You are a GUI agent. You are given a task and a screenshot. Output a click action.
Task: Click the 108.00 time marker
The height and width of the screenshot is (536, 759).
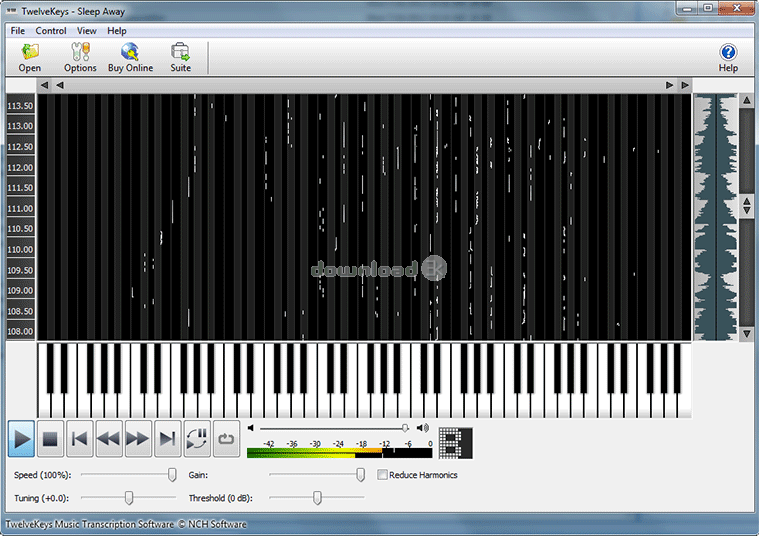point(20,331)
